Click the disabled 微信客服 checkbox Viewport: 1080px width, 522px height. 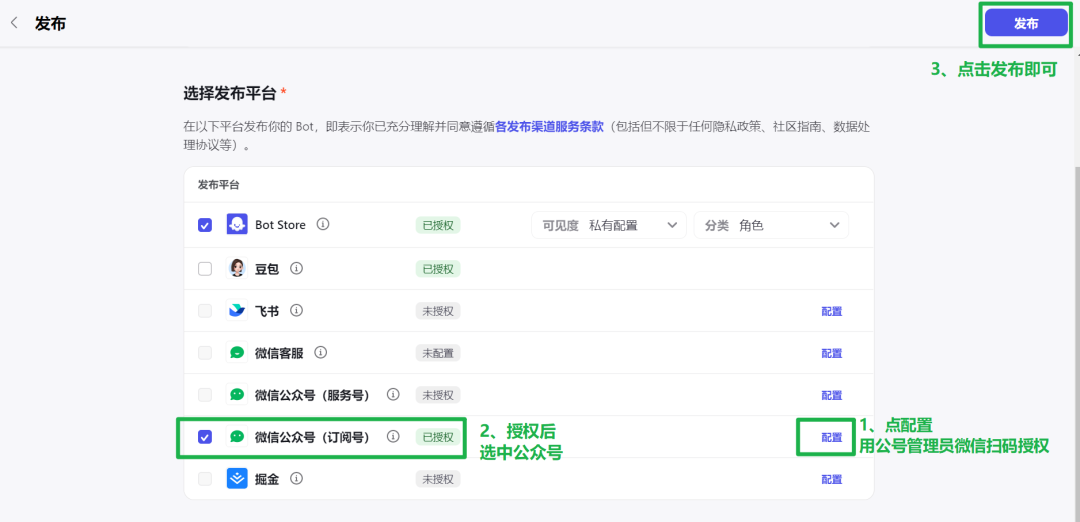[x=205, y=353]
